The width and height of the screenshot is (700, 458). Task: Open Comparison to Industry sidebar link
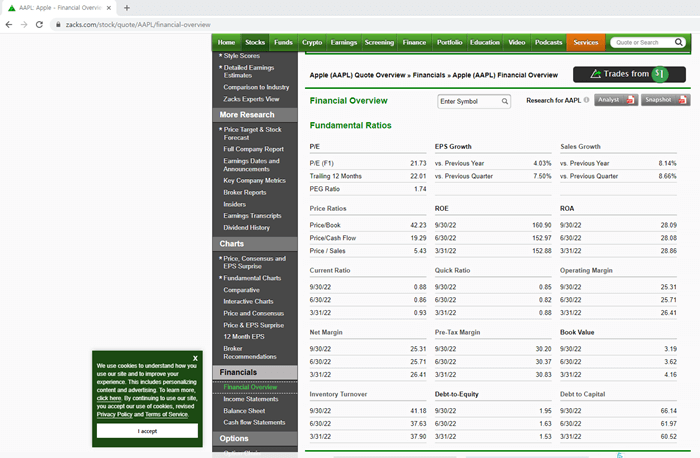pyautogui.click(x=256, y=87)
